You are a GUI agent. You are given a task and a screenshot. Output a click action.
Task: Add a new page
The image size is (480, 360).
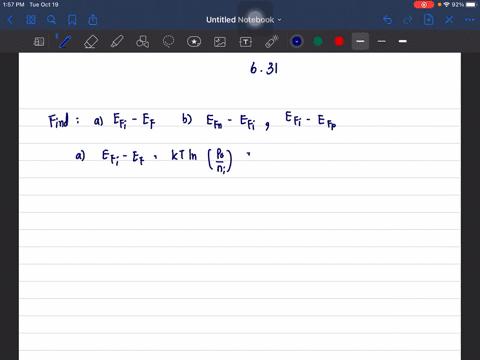coord(429,20)
